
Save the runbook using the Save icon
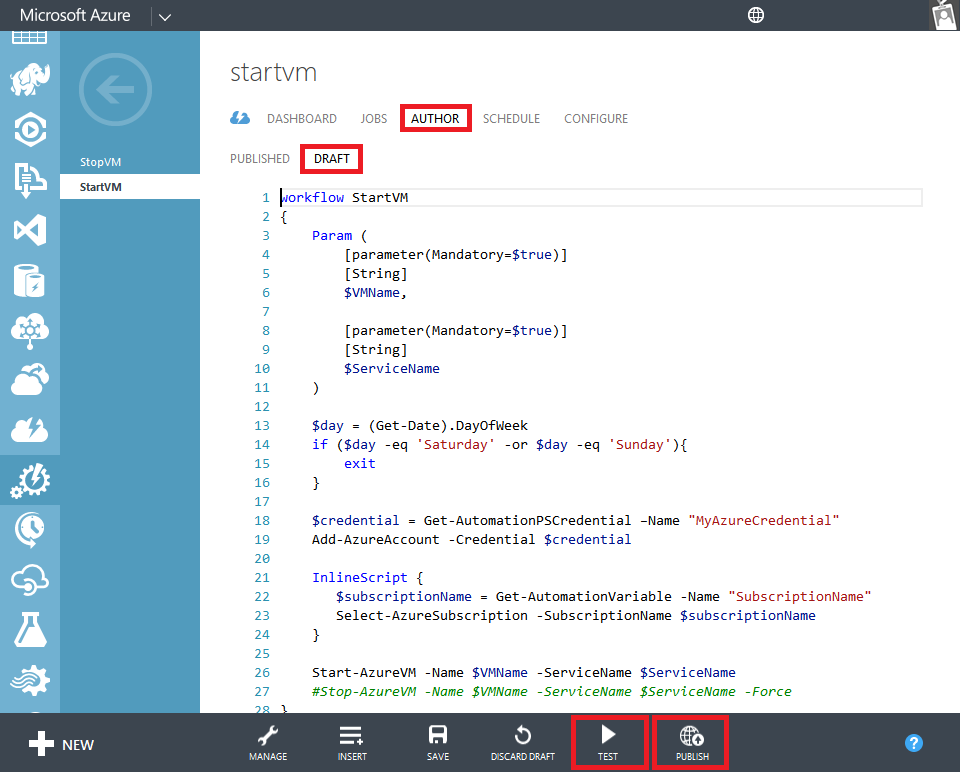click(x=437, y=742)
